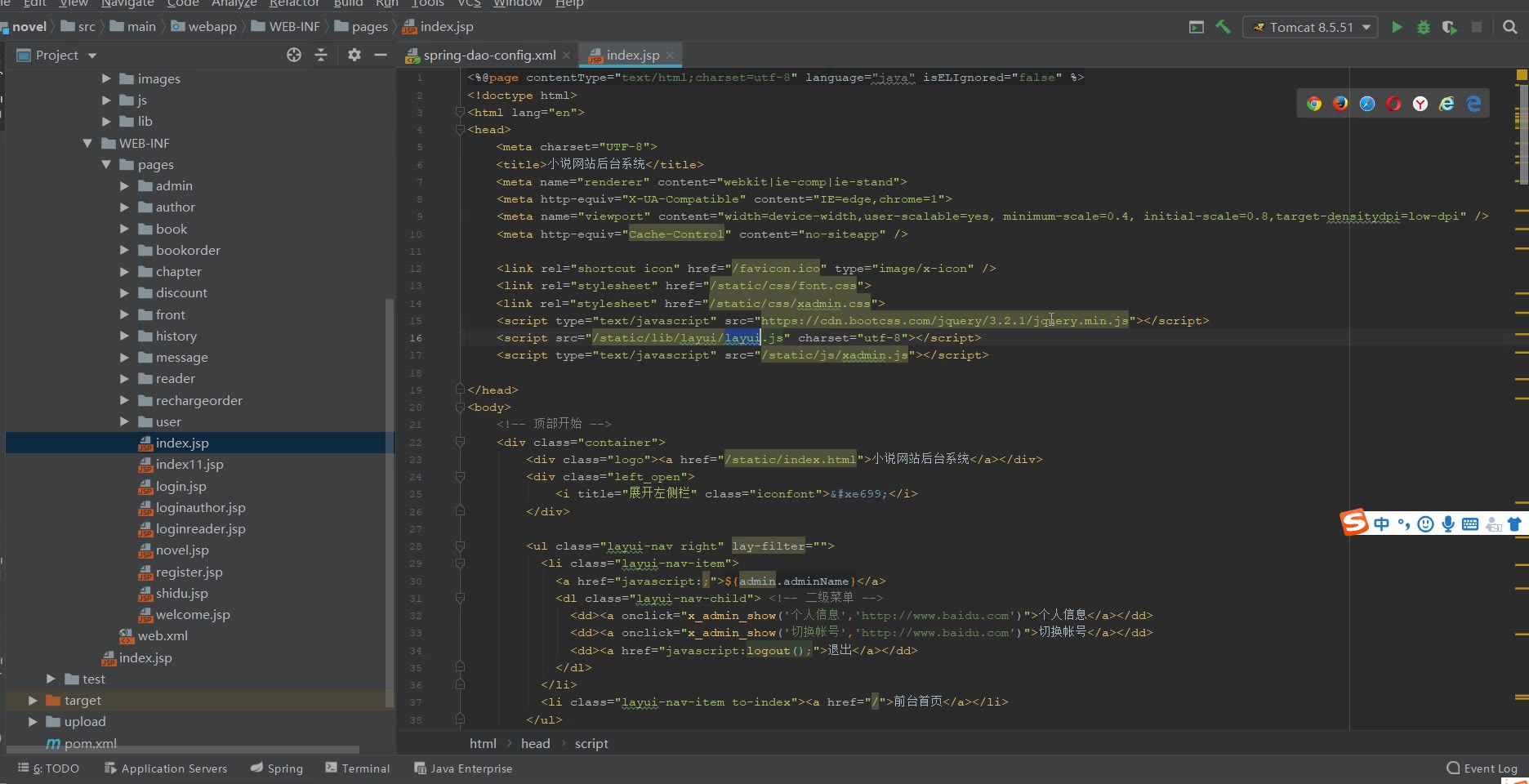Preview page in Firefox browser icon
Image resolution: width=1529 pixels, height=784 pixels.
pos(1340,104)
